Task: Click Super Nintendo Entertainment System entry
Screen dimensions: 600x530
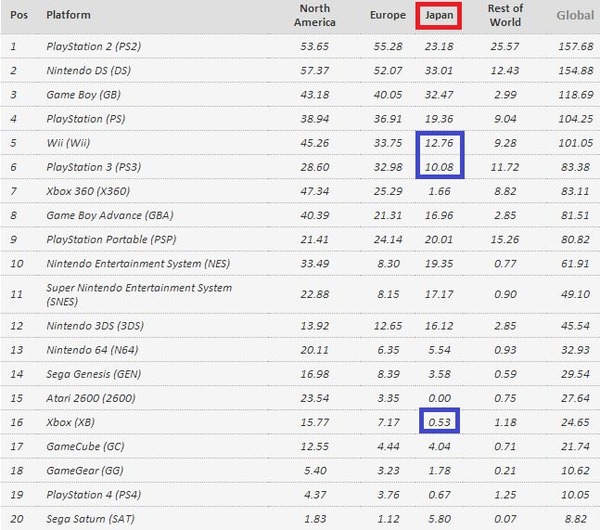Action: (139, 295)
